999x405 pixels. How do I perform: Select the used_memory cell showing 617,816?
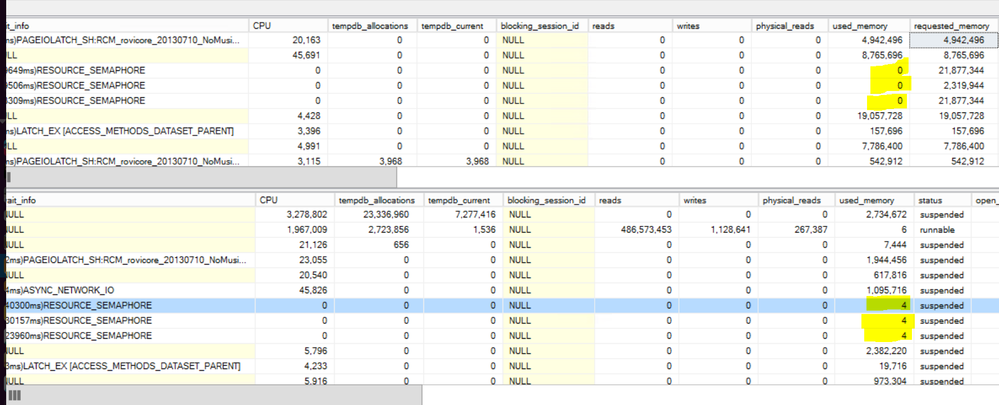pos(874,275)
